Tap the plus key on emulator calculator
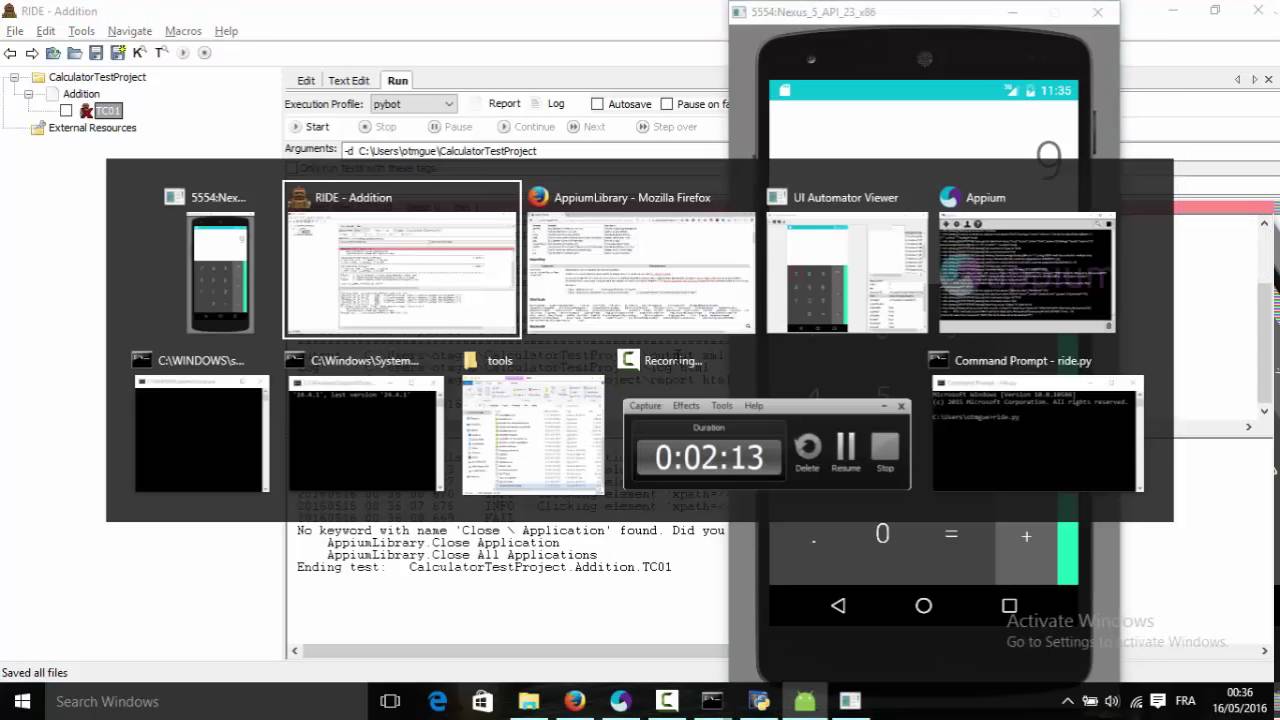Screen dimensions: 1280x720 [1026, 536]
